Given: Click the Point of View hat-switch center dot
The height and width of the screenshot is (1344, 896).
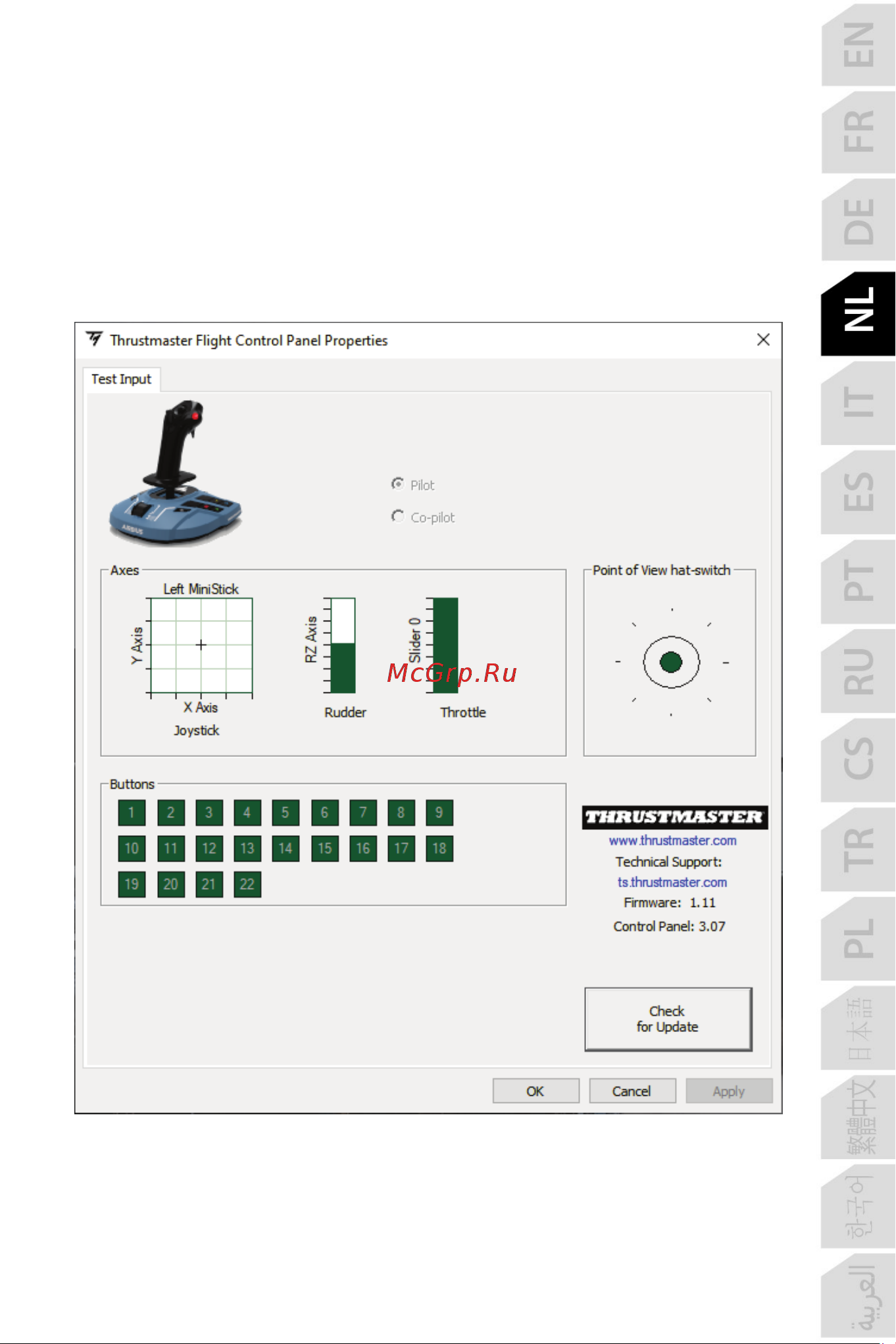Looking at the screenshot, I should click(671, 662).
